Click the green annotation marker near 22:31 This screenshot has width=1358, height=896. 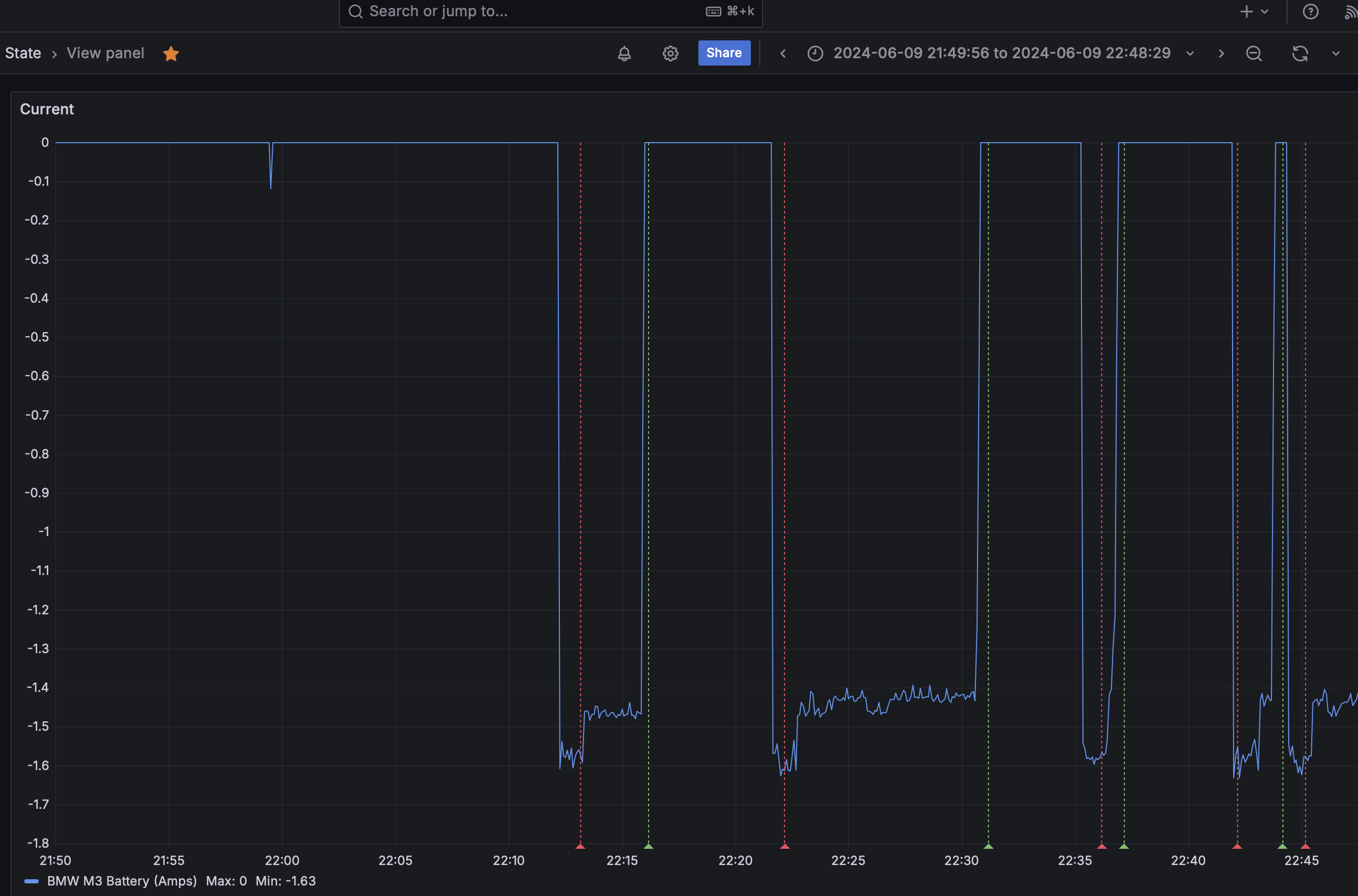[x=988, y=846]
